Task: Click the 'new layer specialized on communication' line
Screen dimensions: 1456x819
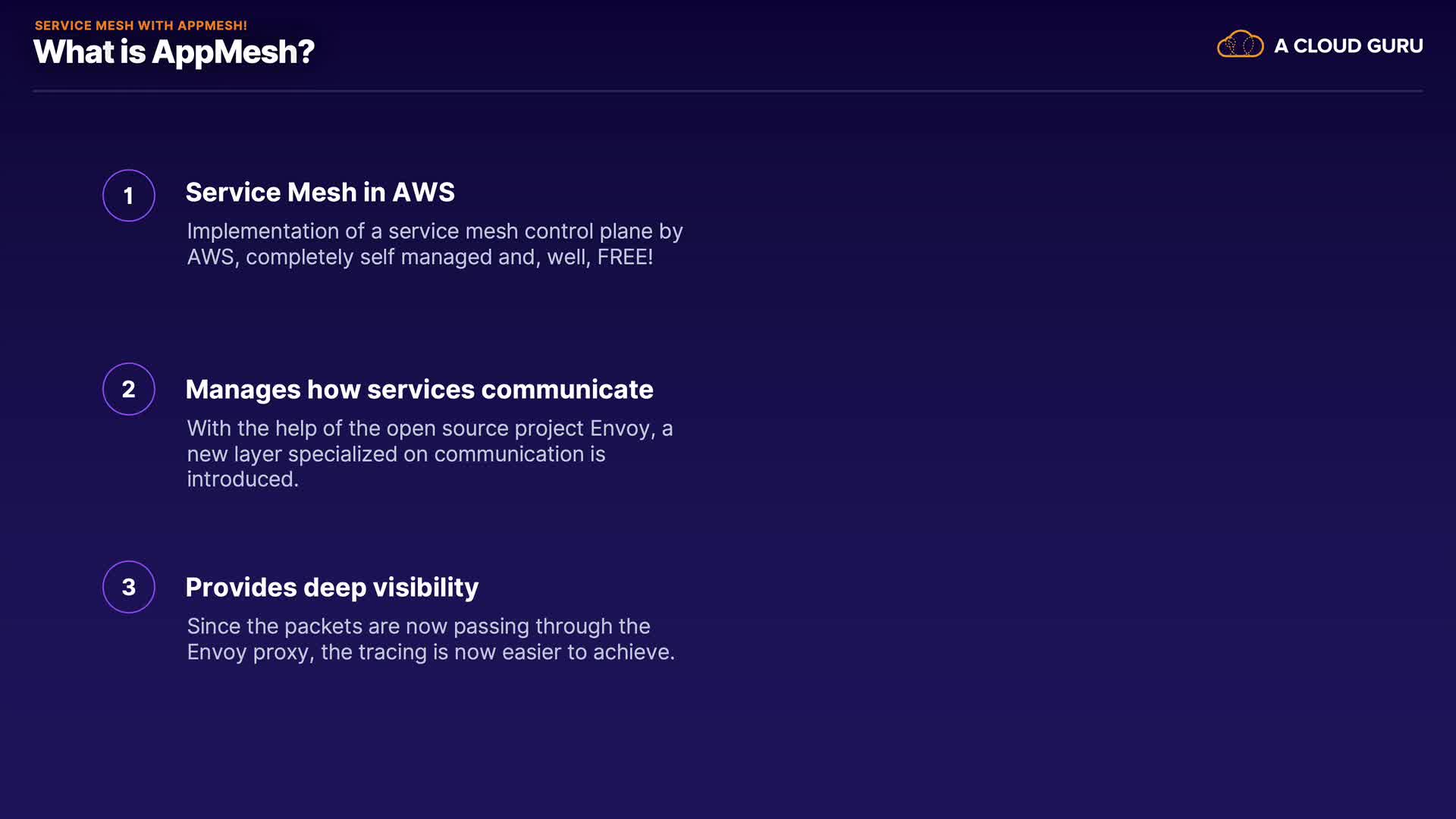Action: (385, 454)
